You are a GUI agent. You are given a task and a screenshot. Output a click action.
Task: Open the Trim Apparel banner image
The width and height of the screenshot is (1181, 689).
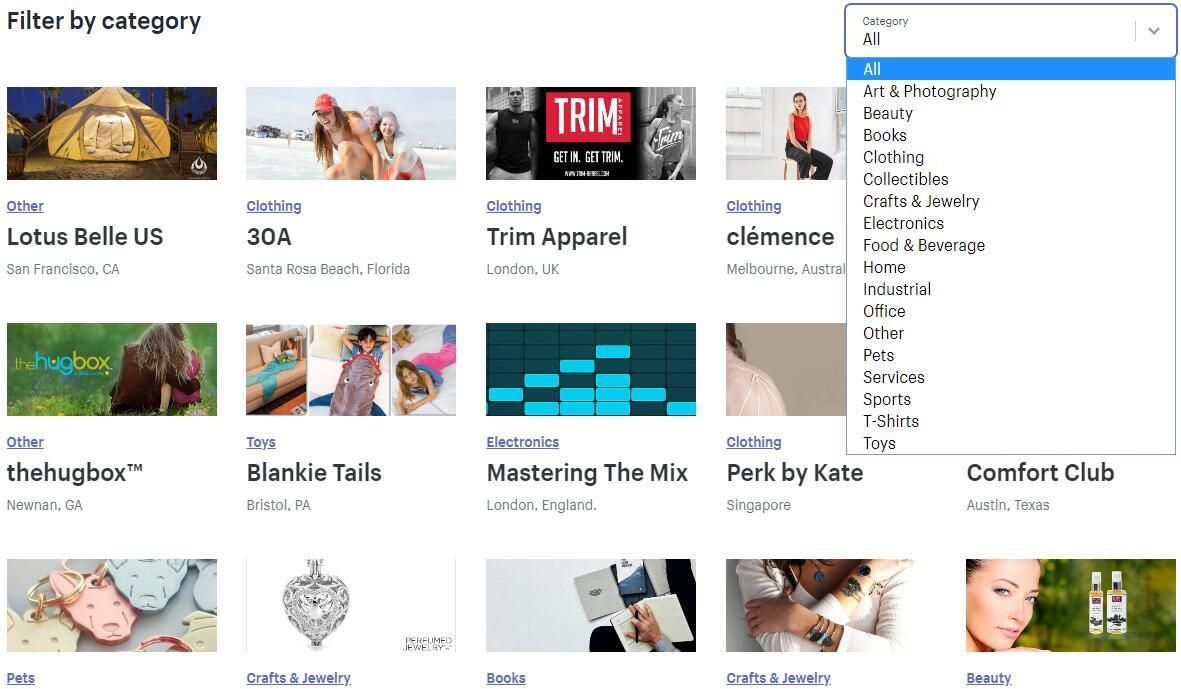coord(590,133)
